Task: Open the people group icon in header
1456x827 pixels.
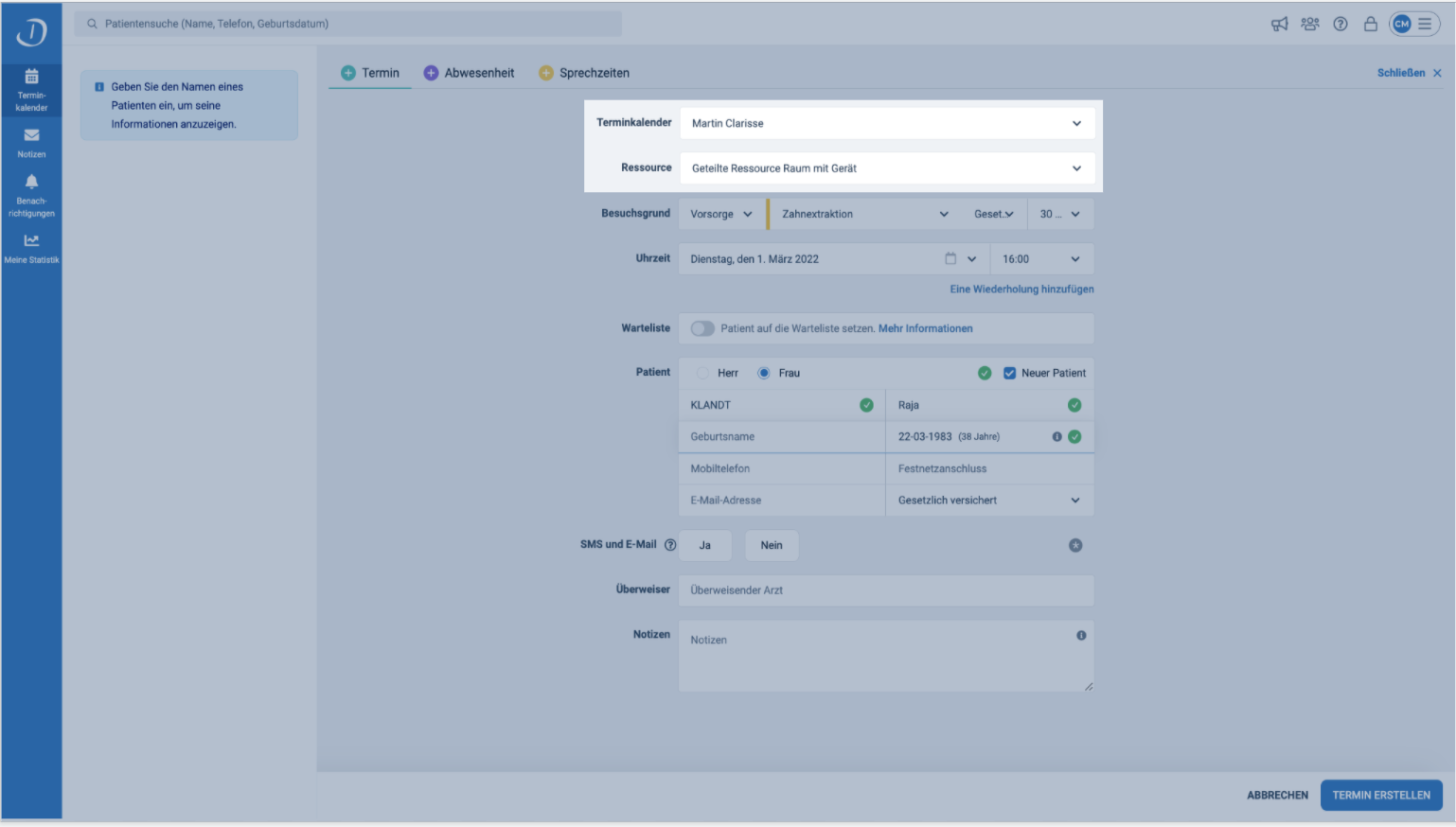Action: [1309, 25]
